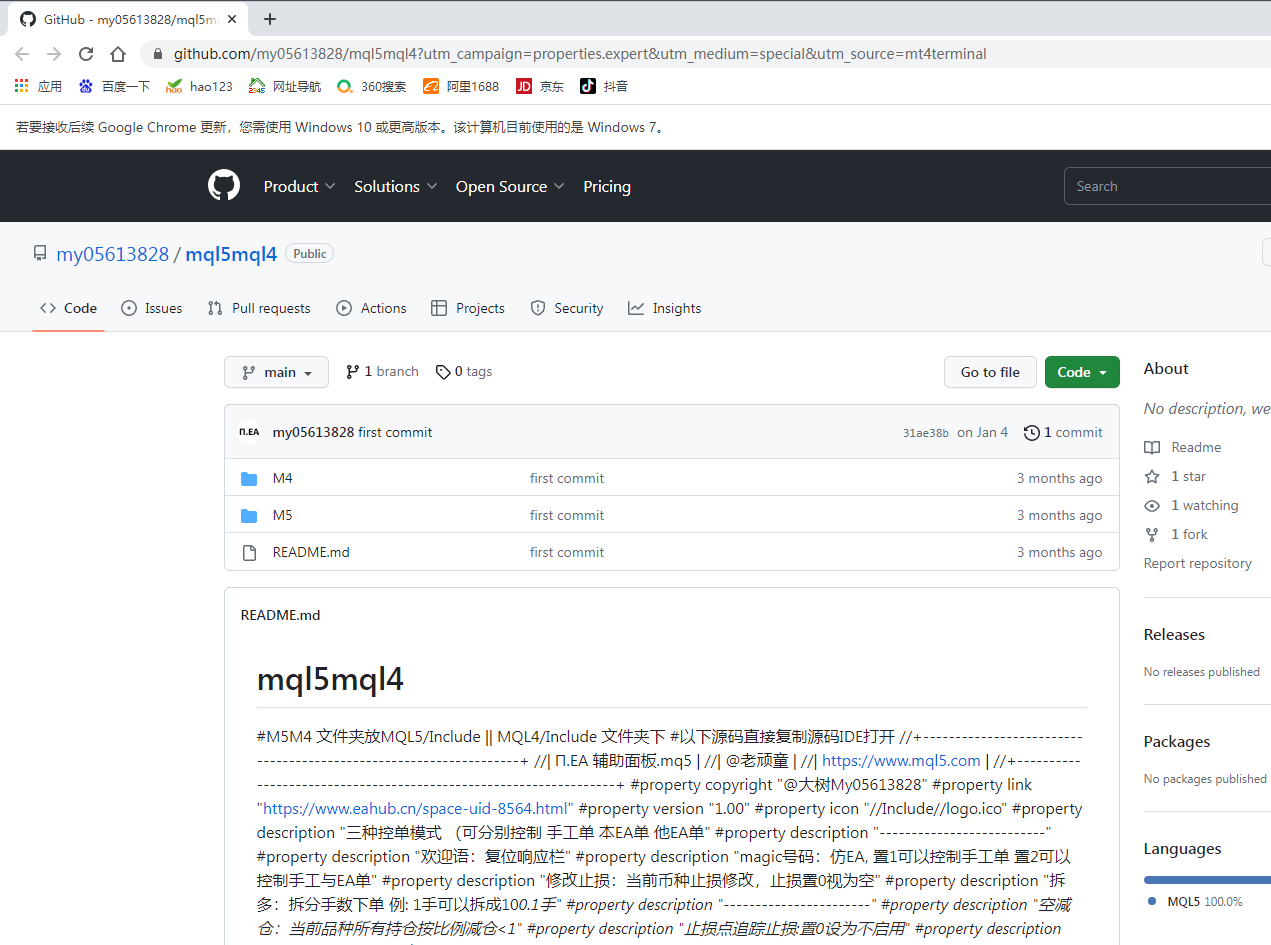Click the П.EA commit author avatar

[249, 432]
